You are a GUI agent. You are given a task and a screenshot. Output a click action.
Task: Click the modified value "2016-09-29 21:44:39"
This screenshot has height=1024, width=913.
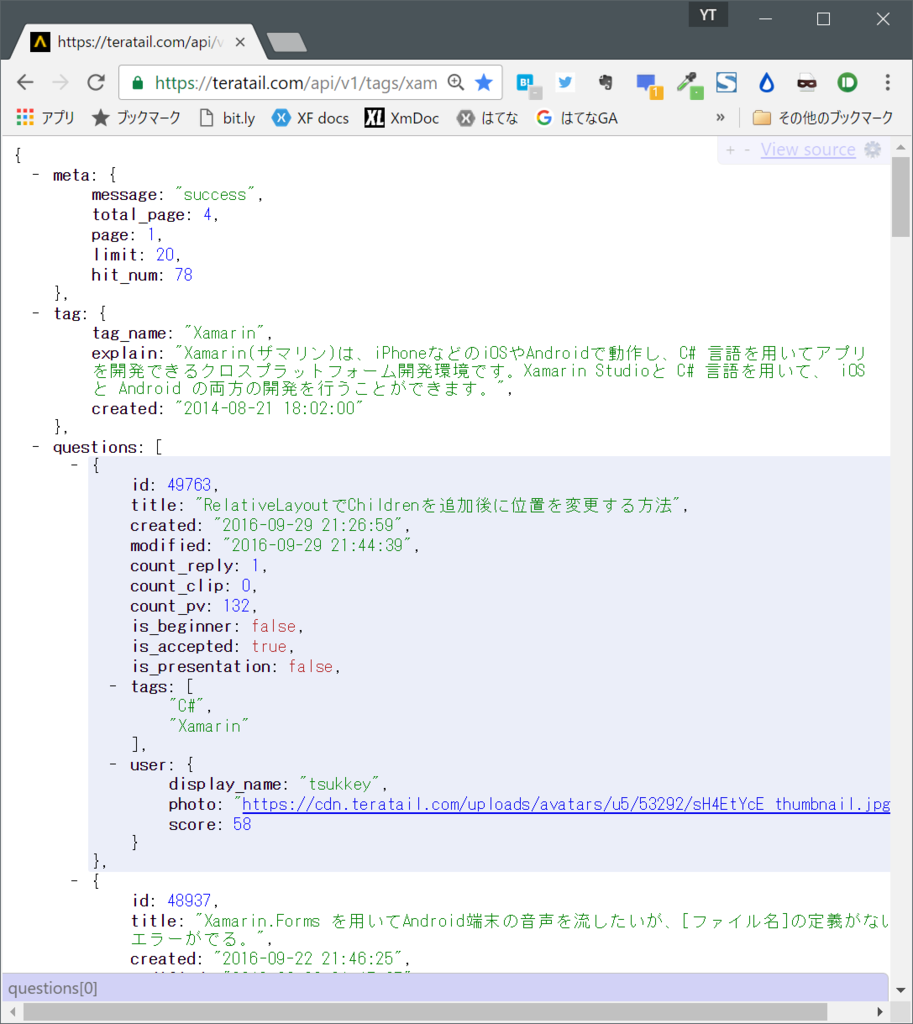pyautogui.click(x=317, y=545)
